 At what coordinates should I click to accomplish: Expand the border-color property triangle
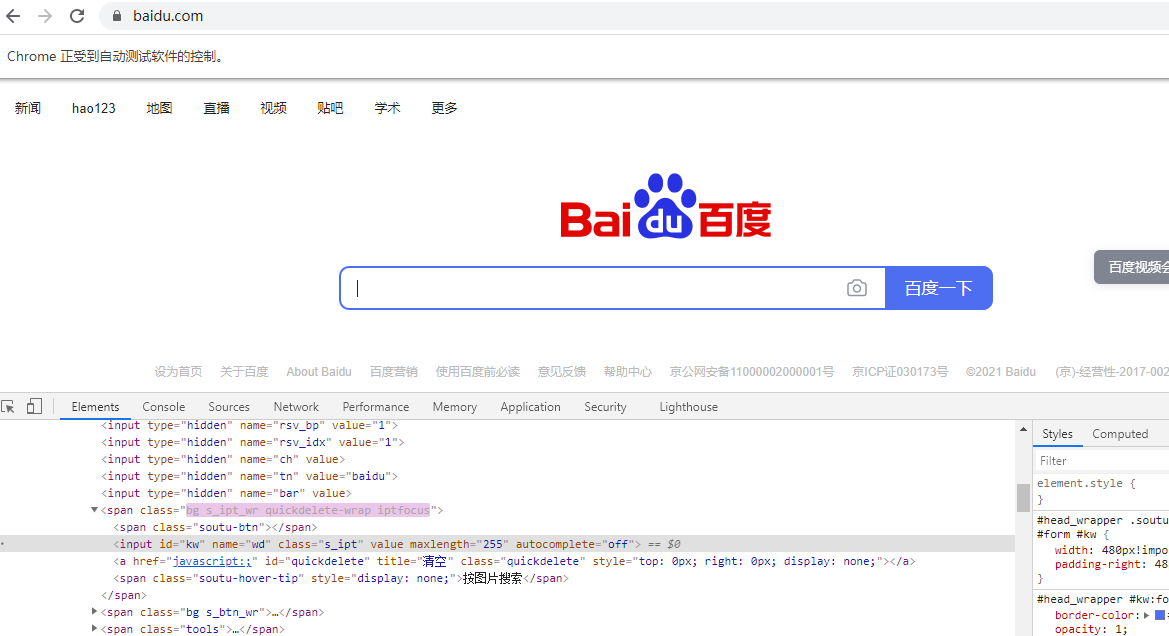pyautogui.click(x=1147, y=615)
